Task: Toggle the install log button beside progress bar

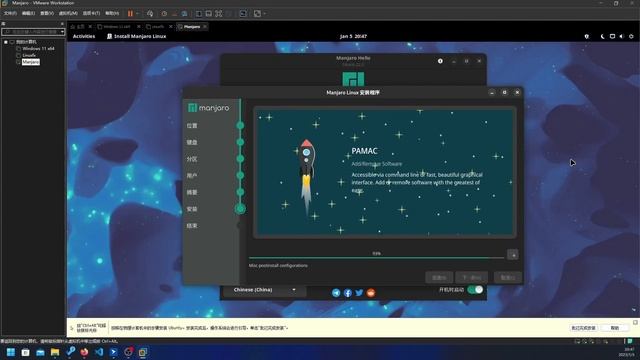Action: click(513, 255)
